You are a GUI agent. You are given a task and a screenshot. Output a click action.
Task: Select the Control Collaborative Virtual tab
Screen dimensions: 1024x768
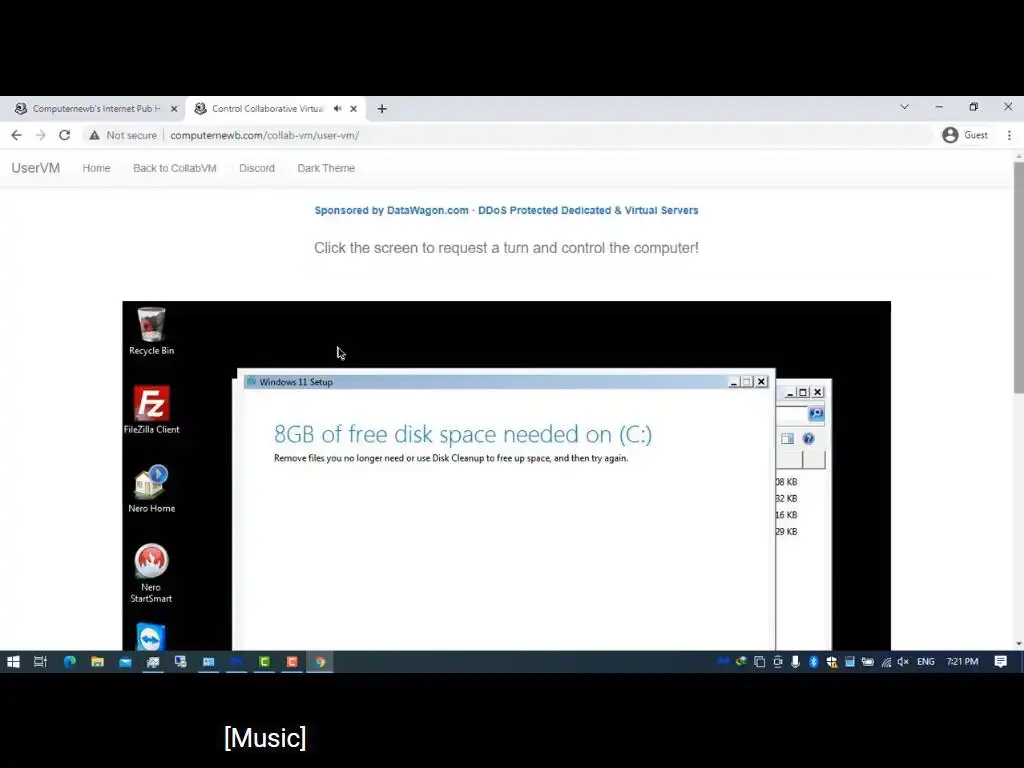point(267,108)
